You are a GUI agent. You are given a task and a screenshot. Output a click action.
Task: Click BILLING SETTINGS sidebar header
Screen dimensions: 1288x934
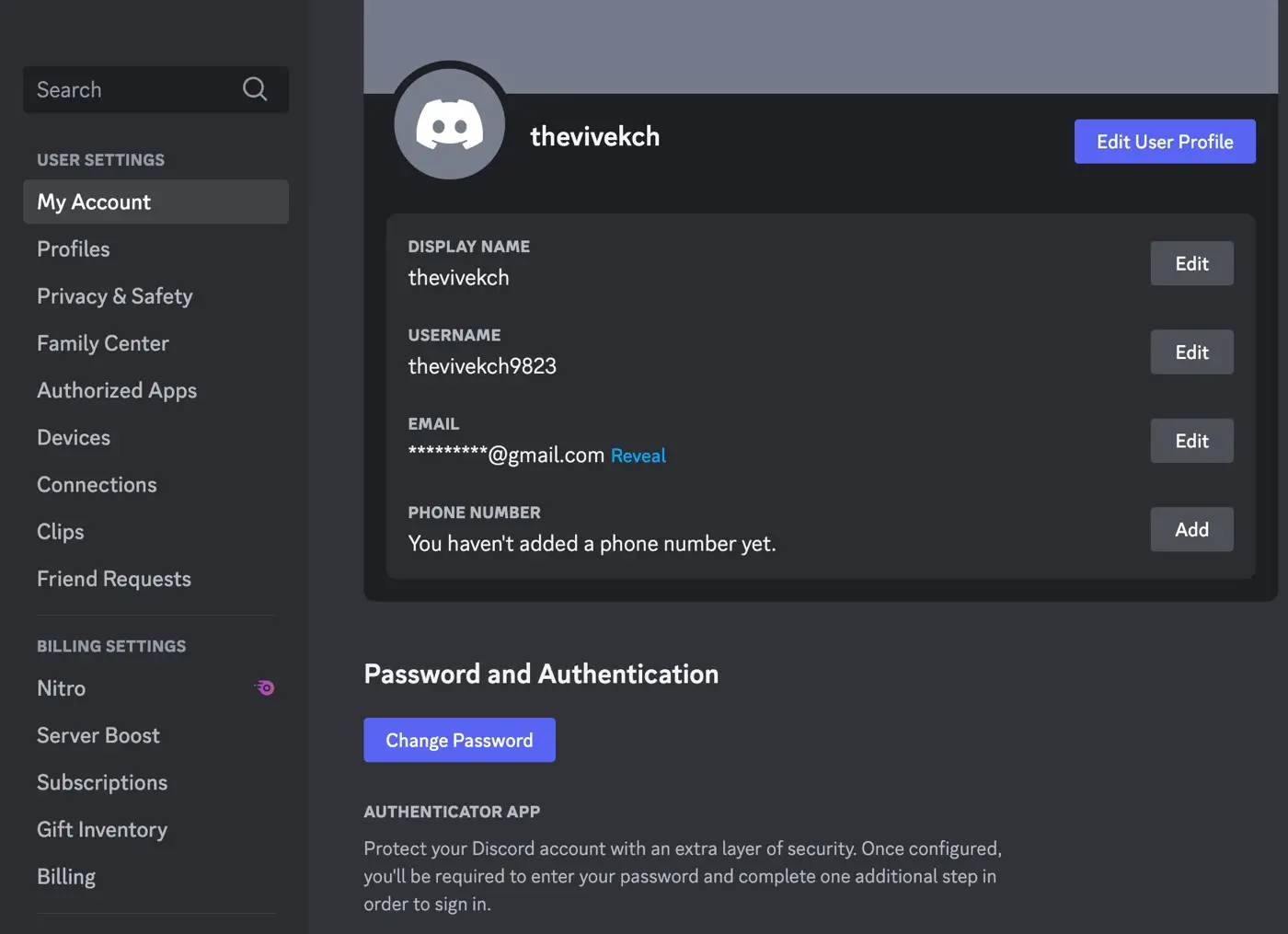111,646
